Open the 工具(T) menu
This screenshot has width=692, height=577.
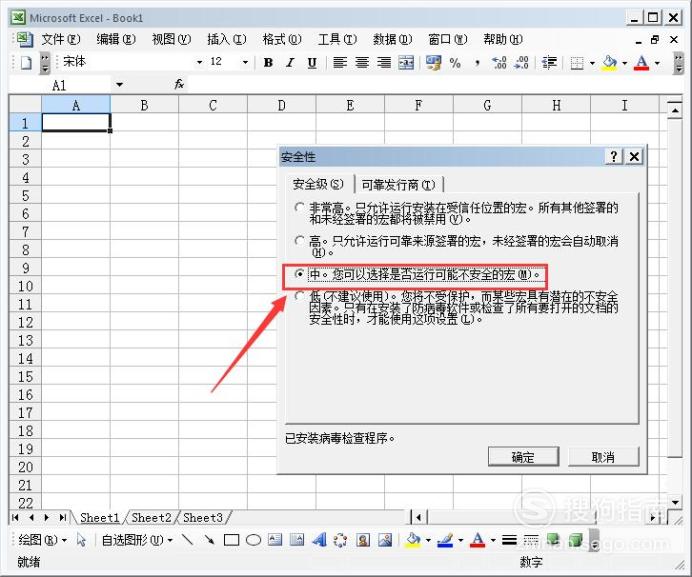coord(337,39)
